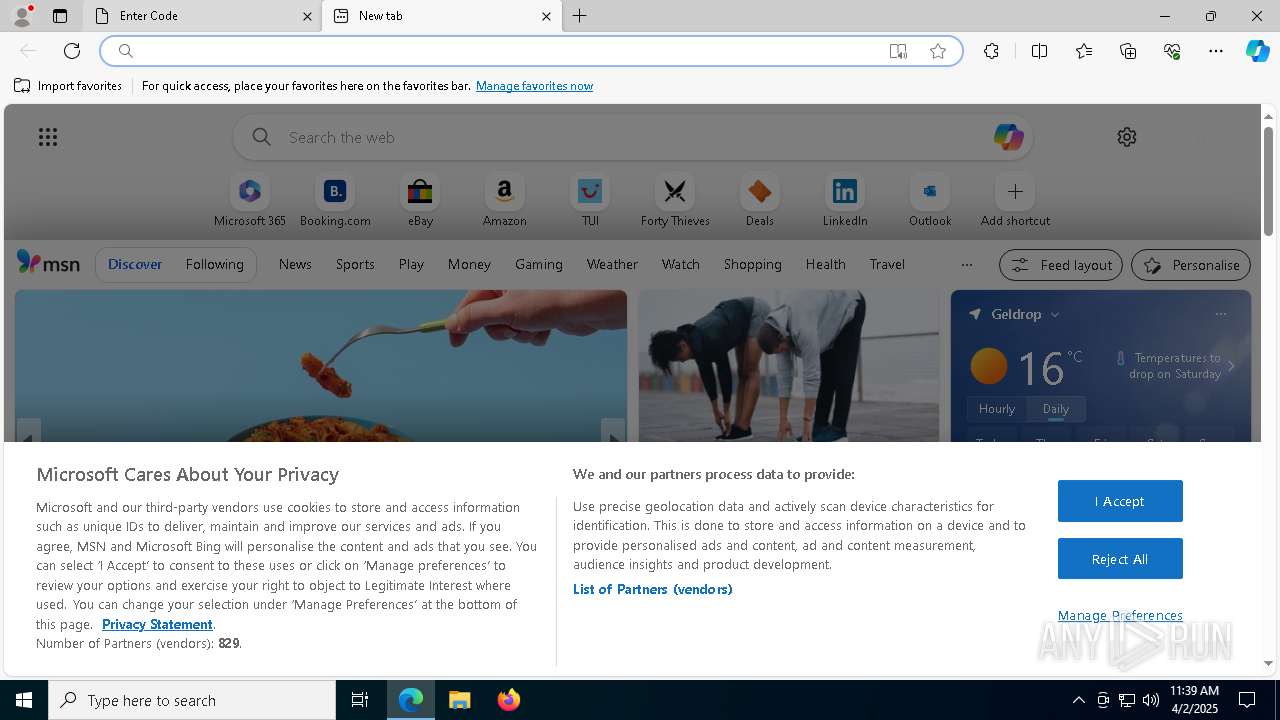Open the Copilot sidebar icon
The height and width of the screenshot is (720, 1280).
tap(1258, 51)
